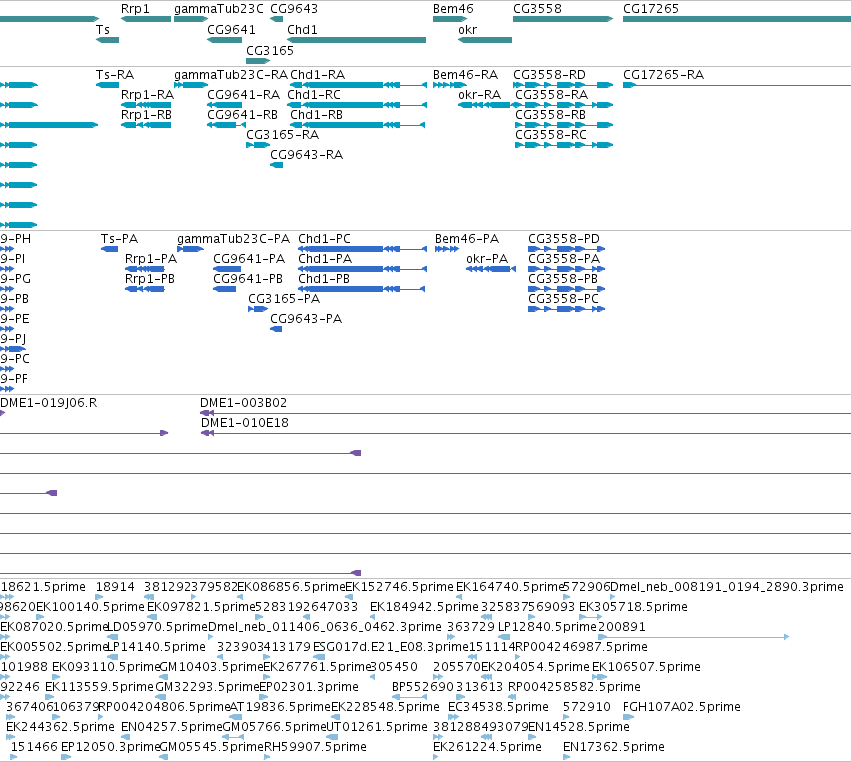Click the Chd1-PA protein label

coord(325,259)
